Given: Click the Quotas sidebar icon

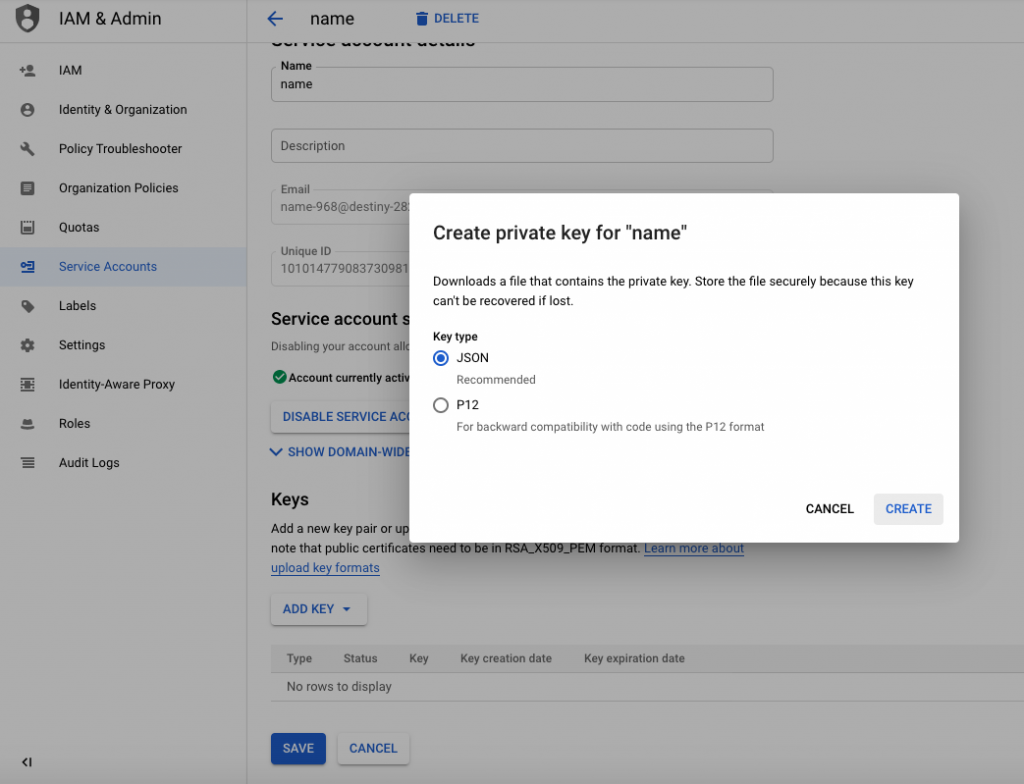Looking at the screenshot, I should tap(27, 227).
